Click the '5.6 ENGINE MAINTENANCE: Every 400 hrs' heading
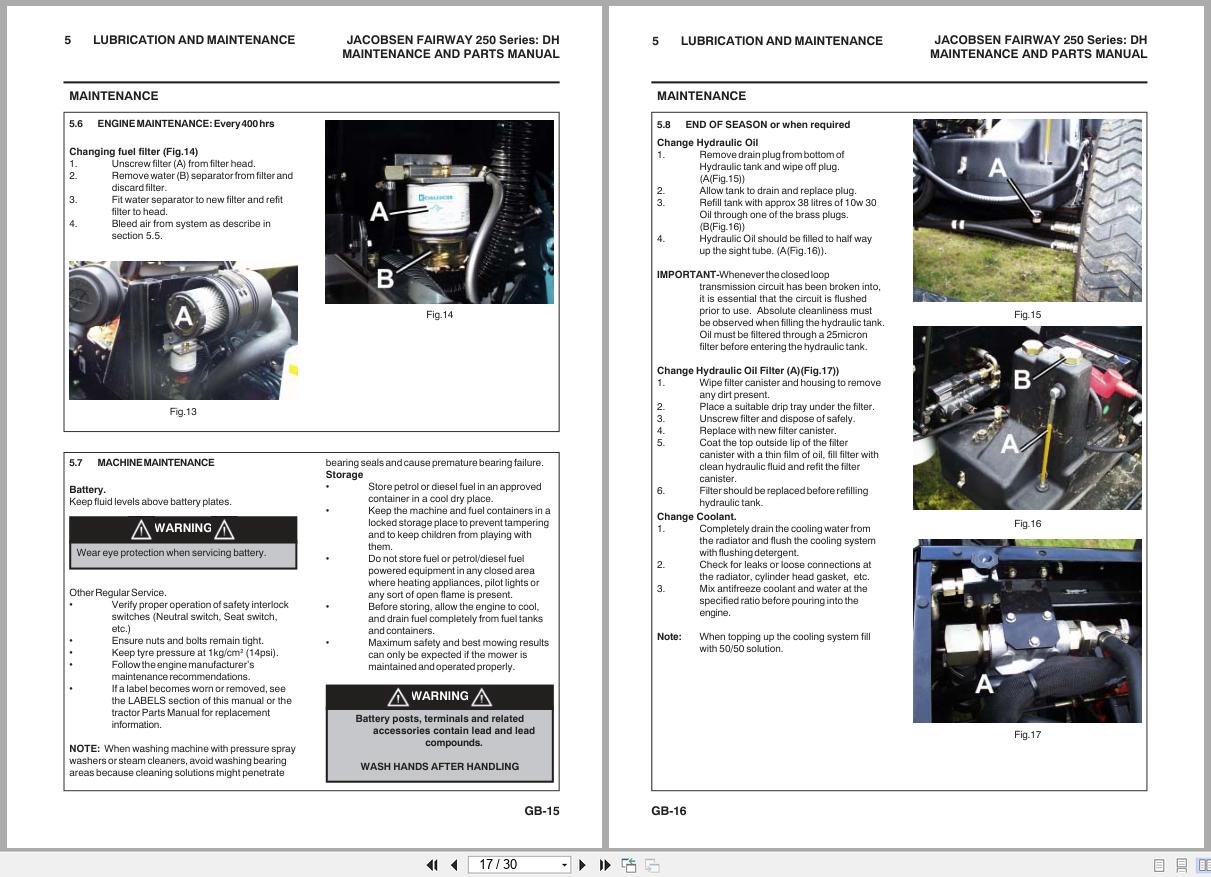1211x877 pixels. pyautogui.click(x=171, y=124)
